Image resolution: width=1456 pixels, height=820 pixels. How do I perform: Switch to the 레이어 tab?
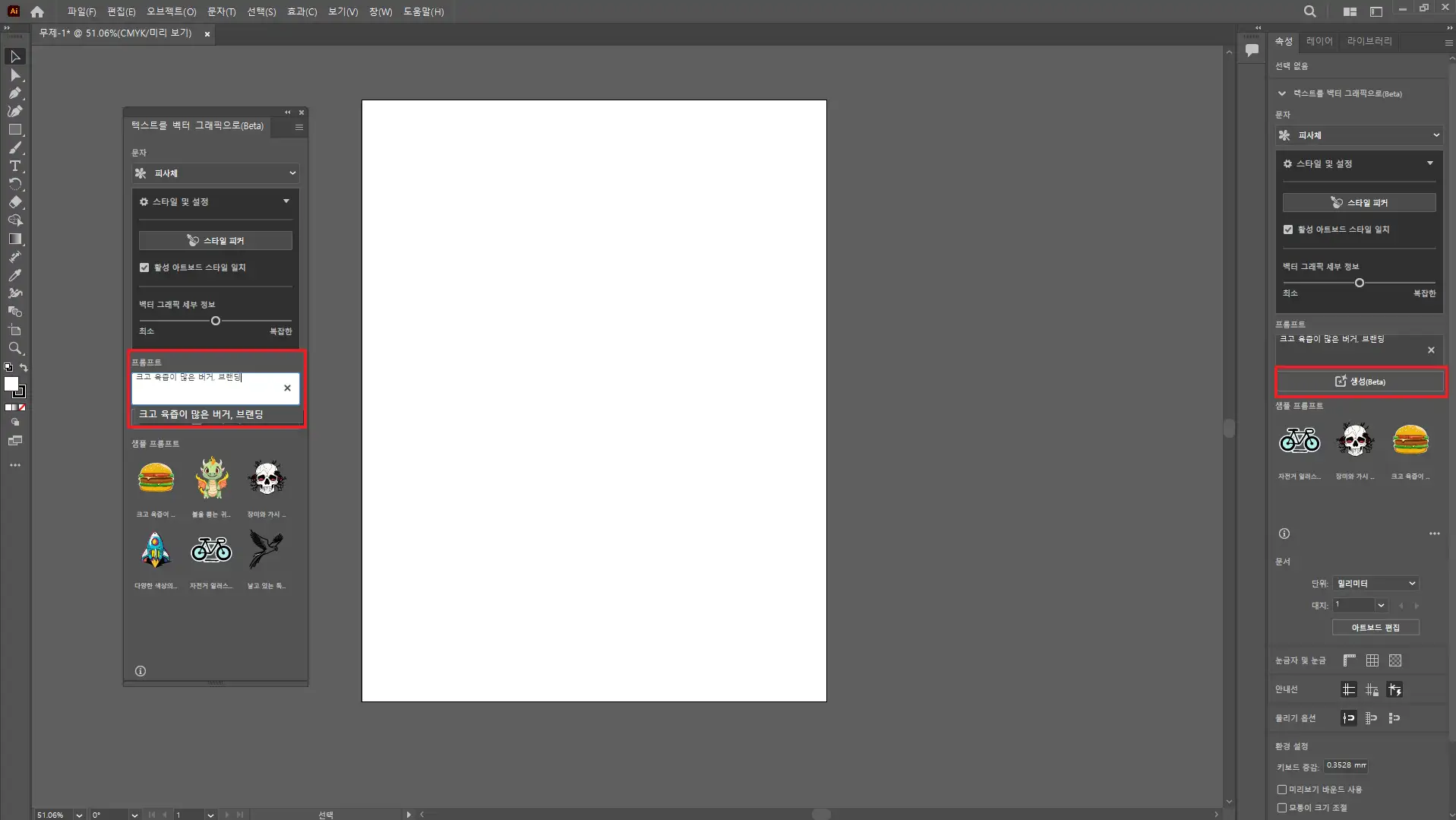click(x=1319, y=41)
